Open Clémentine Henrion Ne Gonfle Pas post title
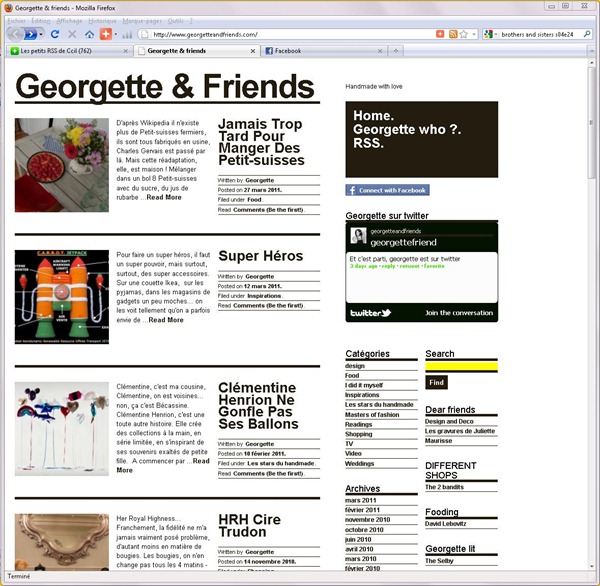Image resolution: width=600 pixels, height=586 pixels. [x=258, y=406]
